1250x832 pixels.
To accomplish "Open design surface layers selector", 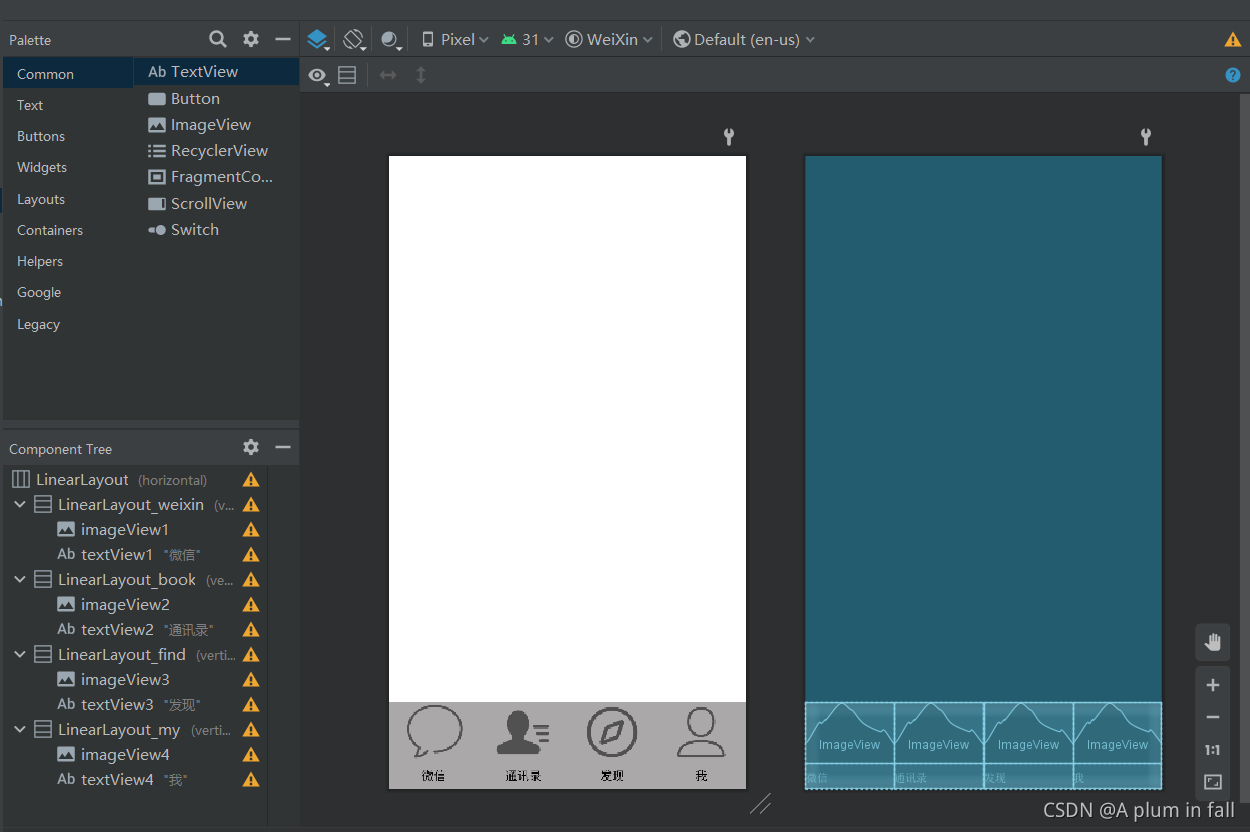I will [318, 40].
